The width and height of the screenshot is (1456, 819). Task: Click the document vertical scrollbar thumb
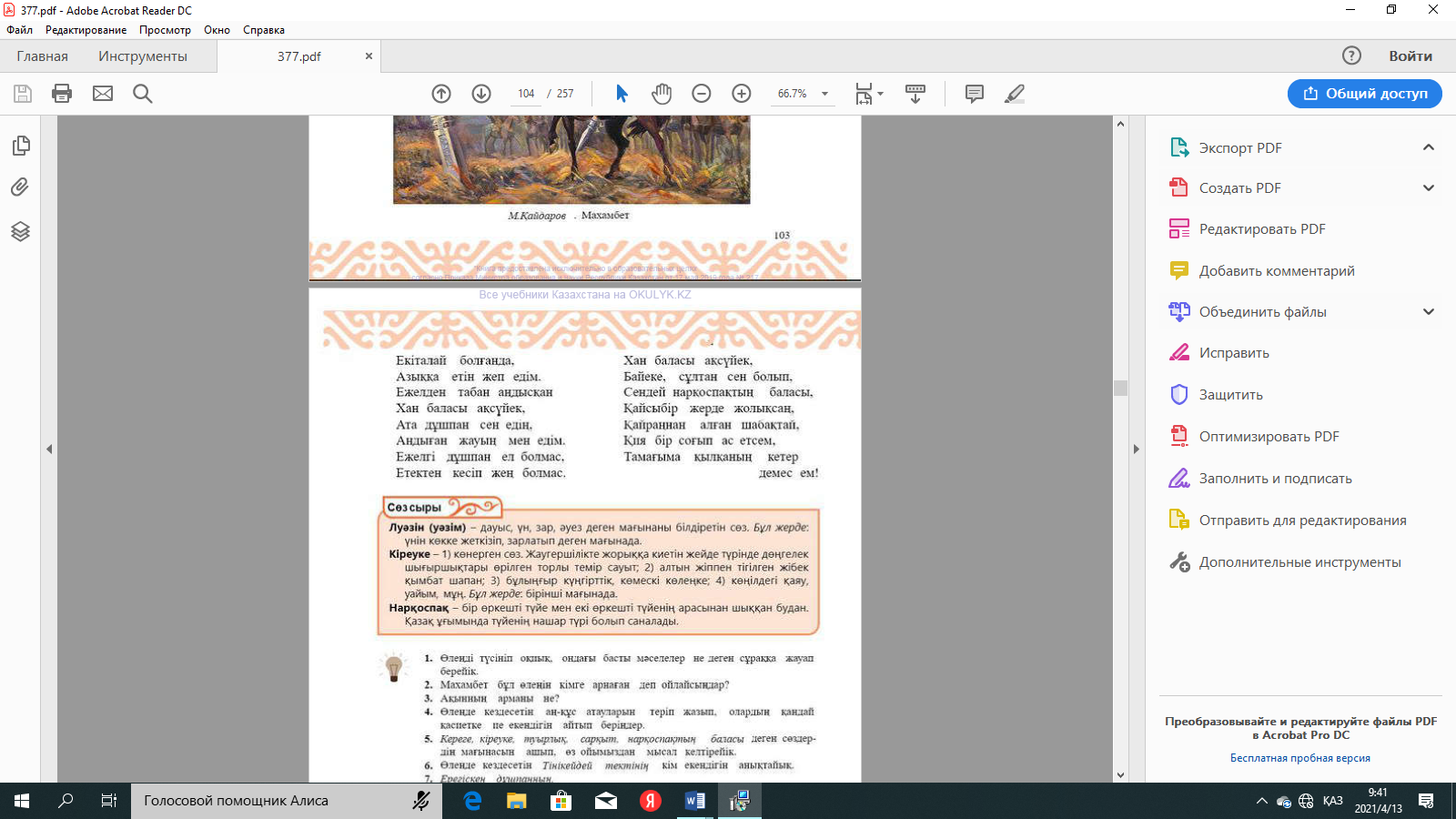pos(1120,388)
